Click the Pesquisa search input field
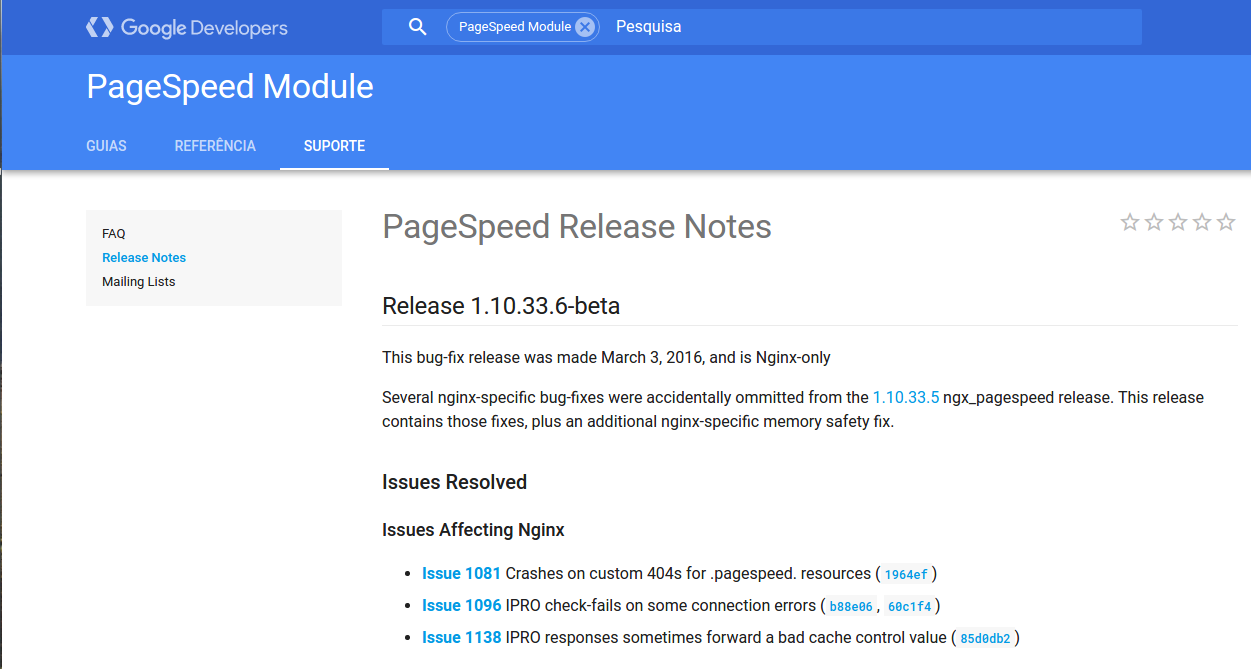Viewport: 1251px width, 669px height. coord(873,27)
